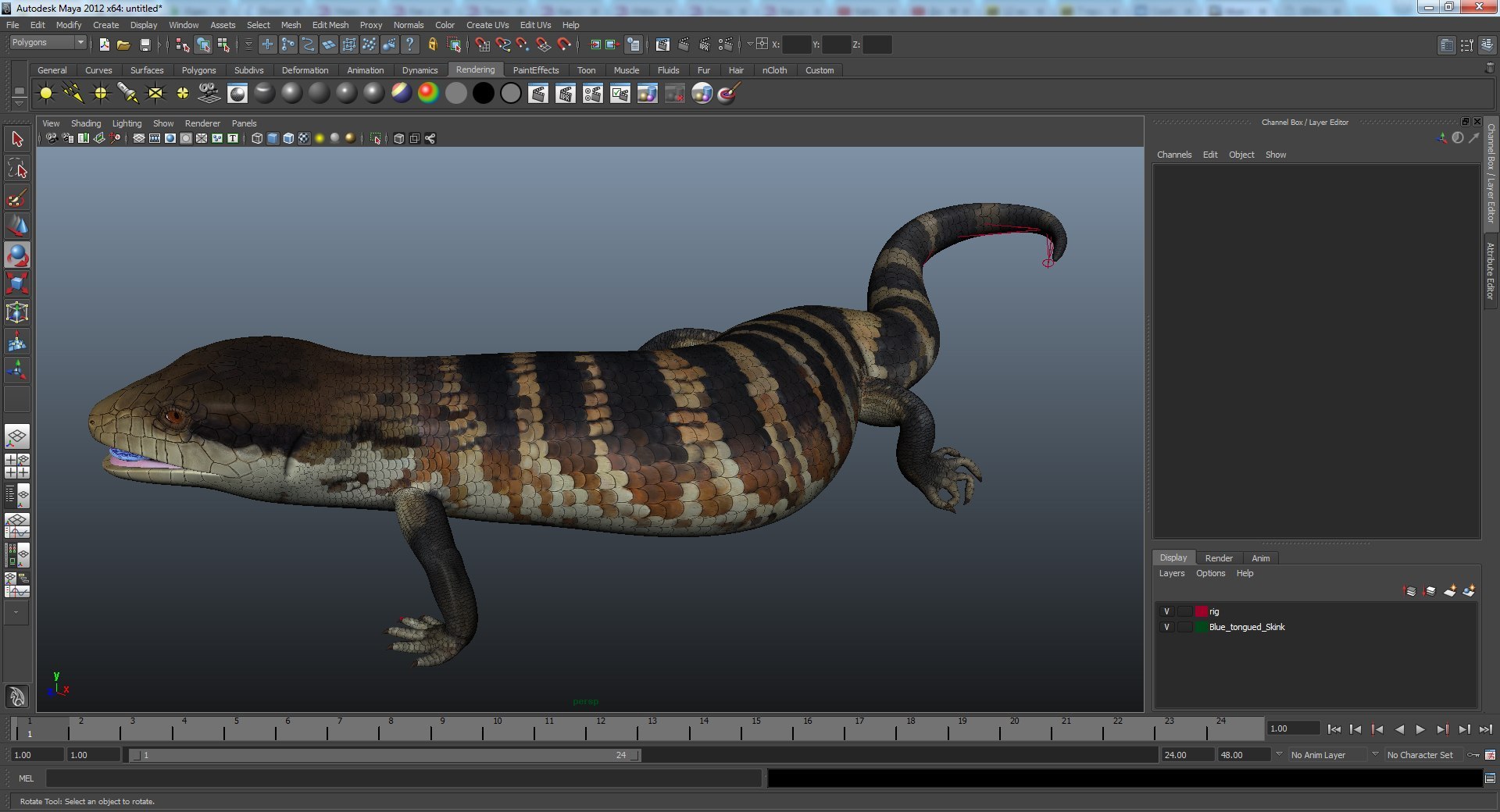
Task: Activate the Rotate tool sphere icon
Action: pyautogui.click(x=17, y=255)
